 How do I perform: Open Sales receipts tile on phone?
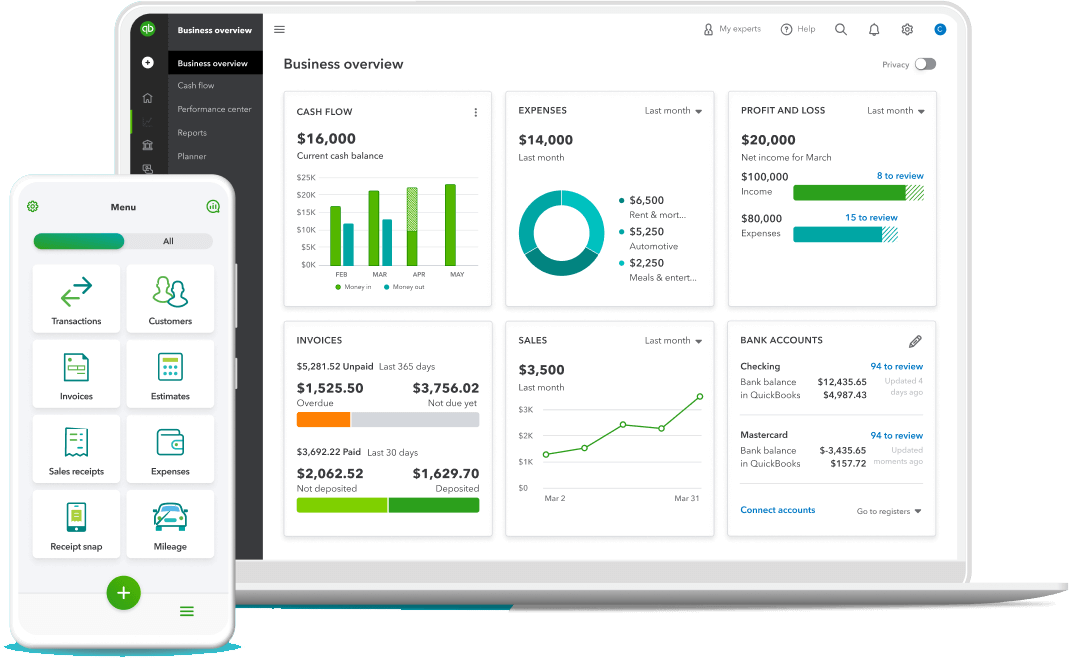coord(76,449)
